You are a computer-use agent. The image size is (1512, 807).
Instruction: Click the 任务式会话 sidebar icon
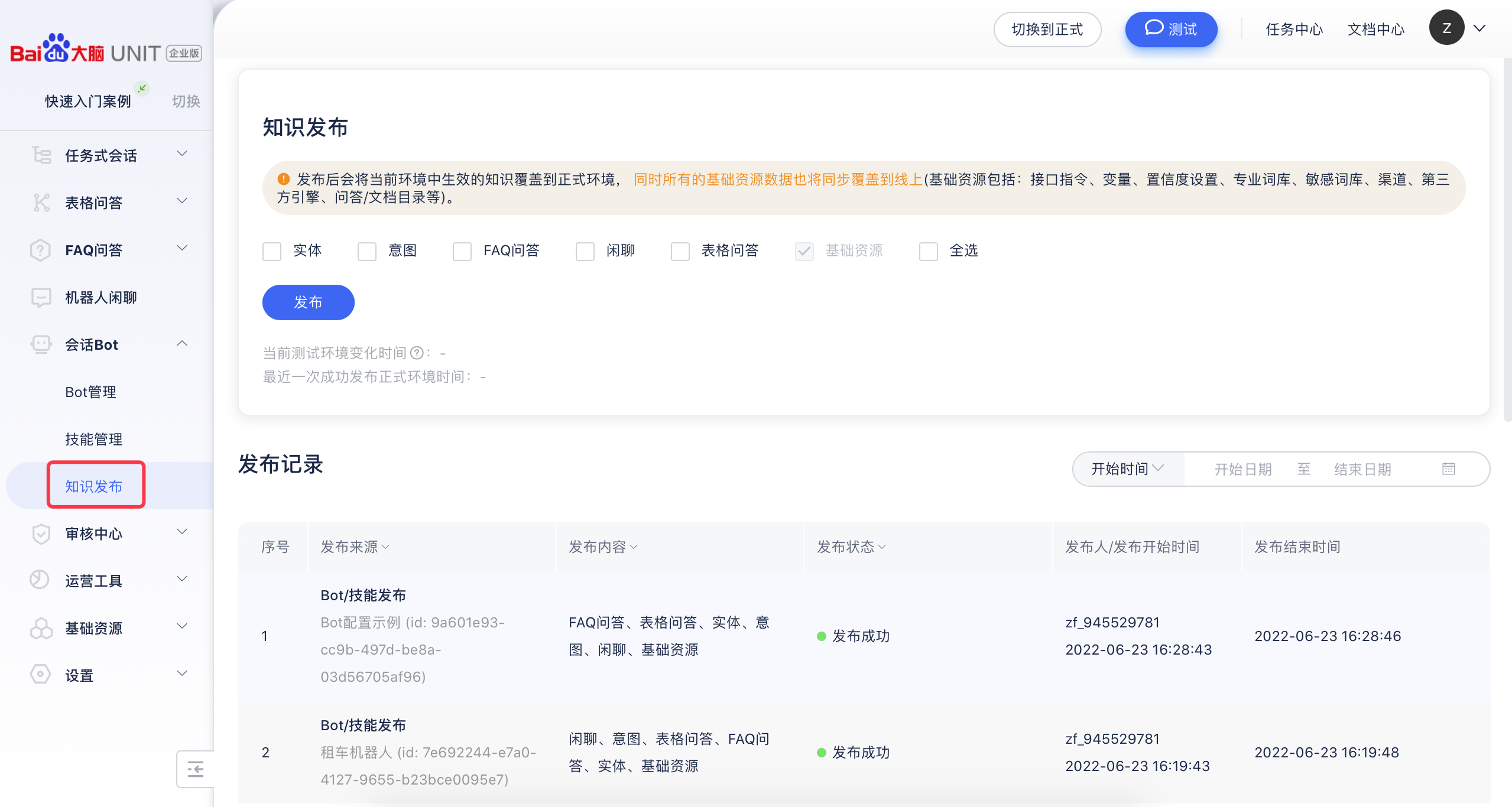pyautogui.click(x=41, y=155)
